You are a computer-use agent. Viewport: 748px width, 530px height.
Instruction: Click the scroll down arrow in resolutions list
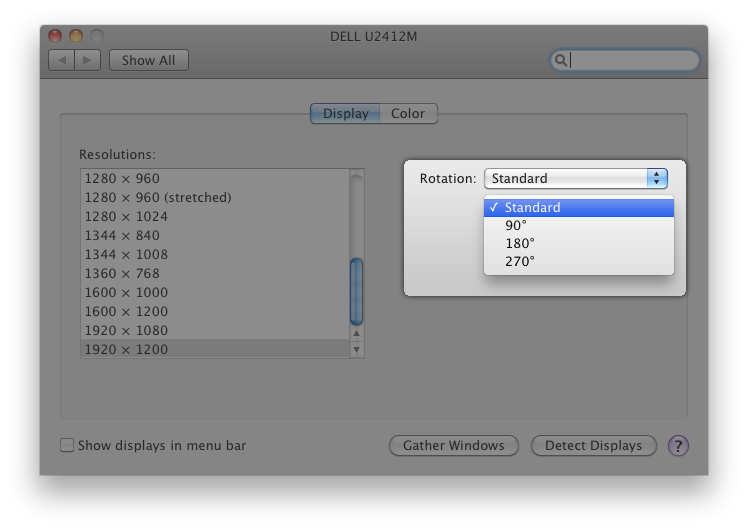356,350
